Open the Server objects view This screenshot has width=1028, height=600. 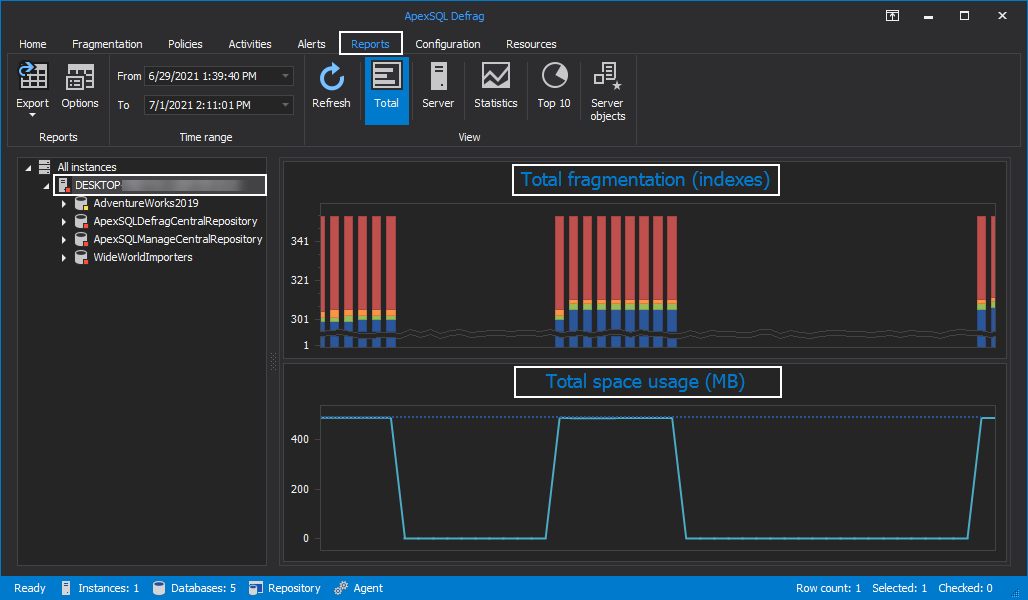[x=607, y=91]
